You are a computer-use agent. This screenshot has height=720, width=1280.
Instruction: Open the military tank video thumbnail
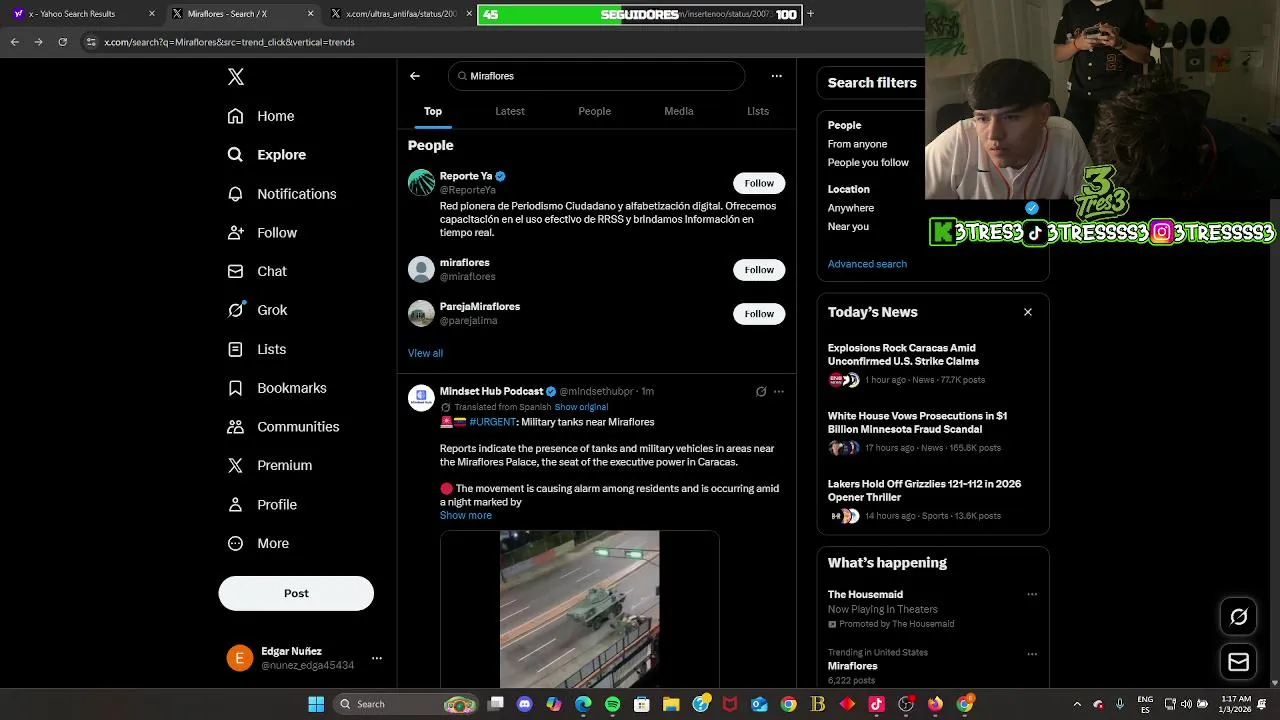[580, 609]
